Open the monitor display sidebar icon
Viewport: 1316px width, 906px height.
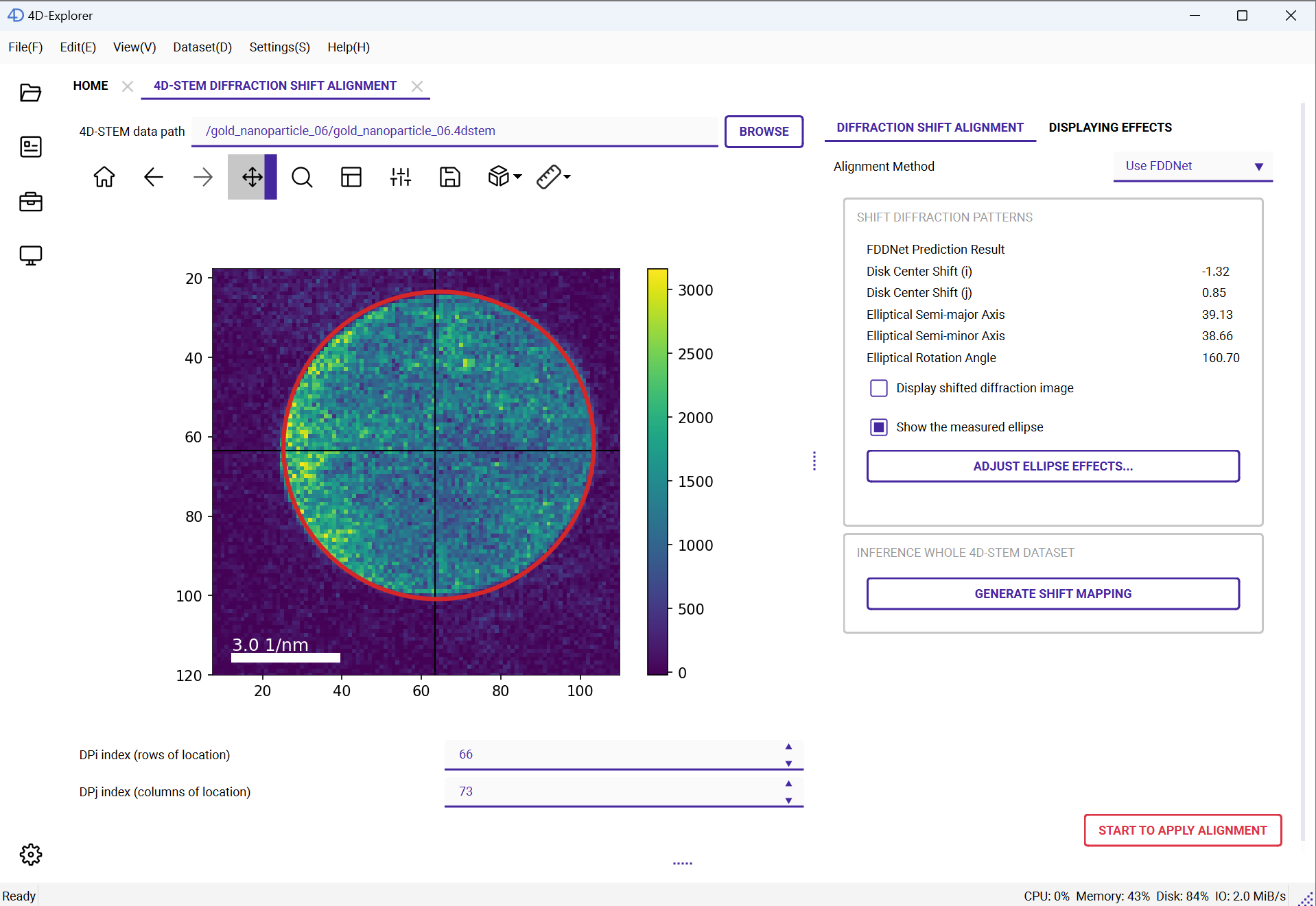click(30, 256)
